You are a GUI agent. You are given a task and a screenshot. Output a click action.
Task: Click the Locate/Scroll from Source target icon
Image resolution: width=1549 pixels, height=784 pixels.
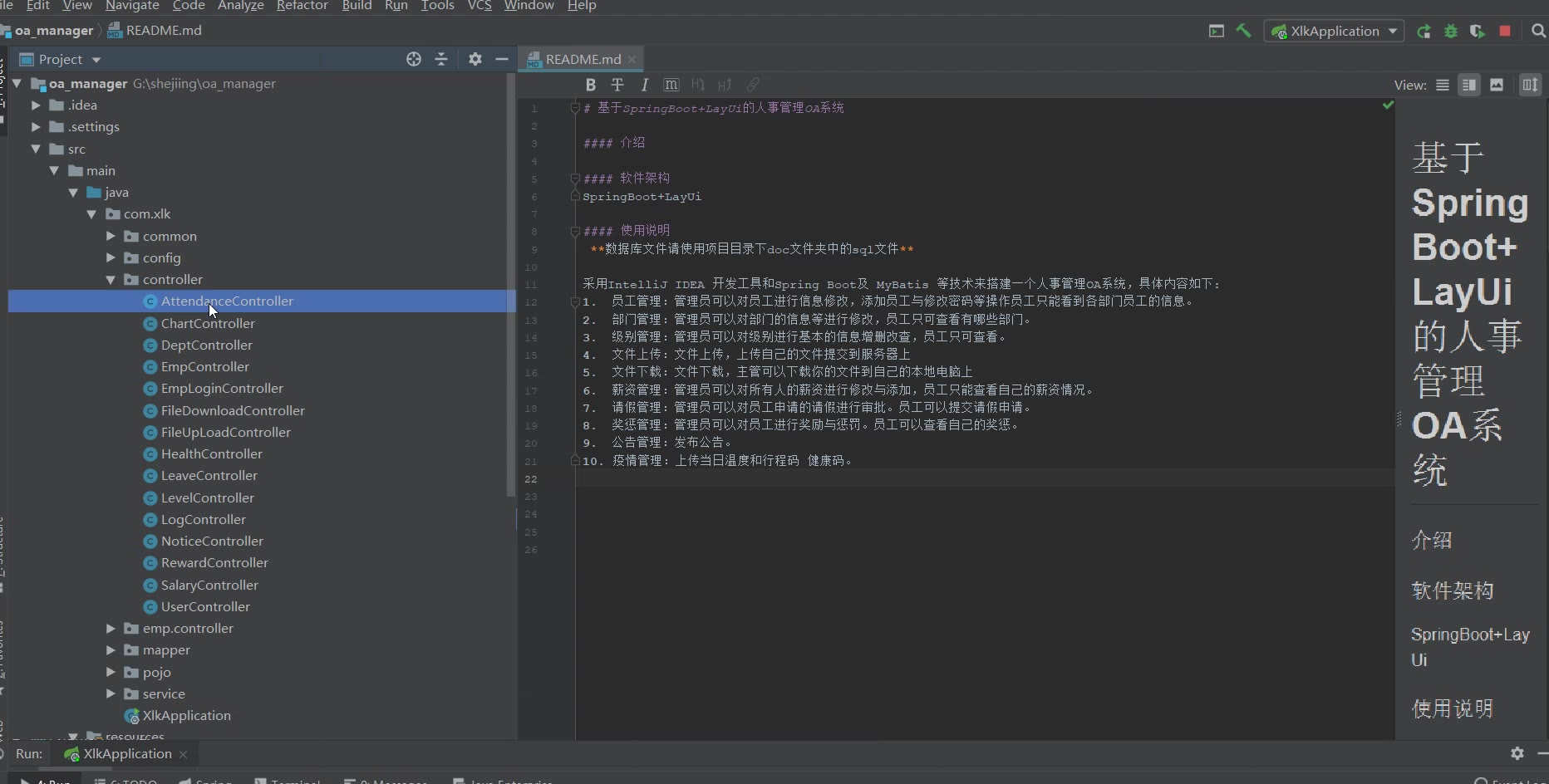tap(414, 59)
